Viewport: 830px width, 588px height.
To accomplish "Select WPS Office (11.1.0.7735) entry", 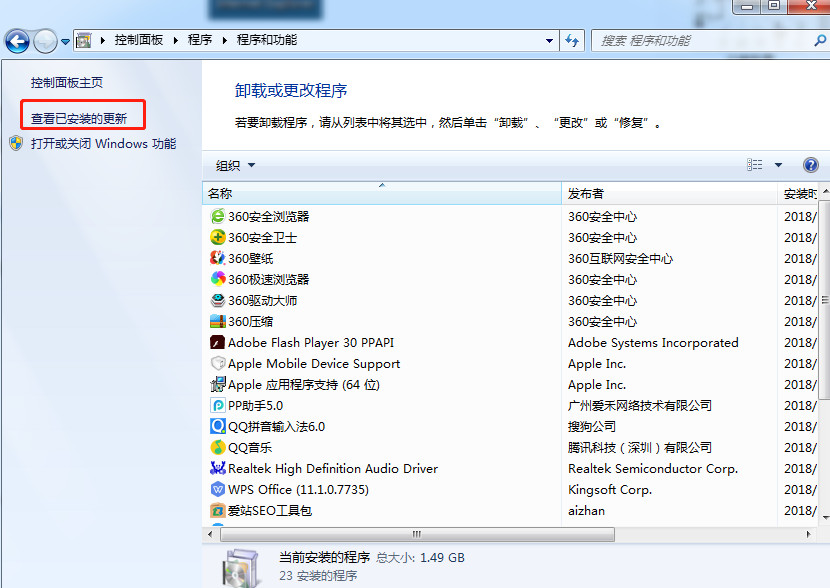I will [298, 490].
